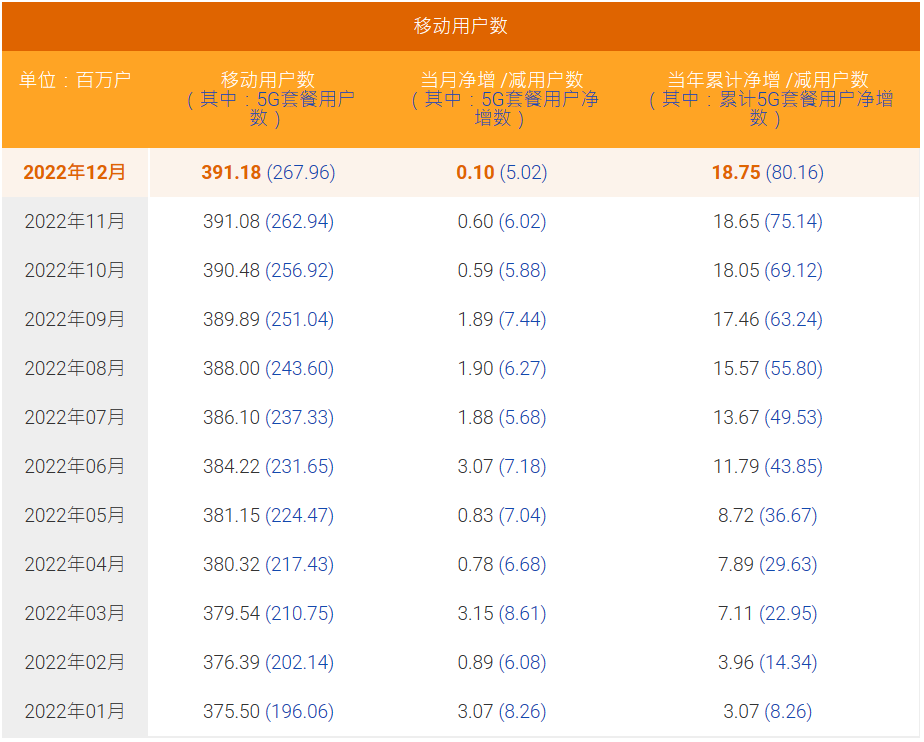The image size is (924, 742).
Task: Select the 381.15 (224.47) cell for May
Action: click(268, 515)
